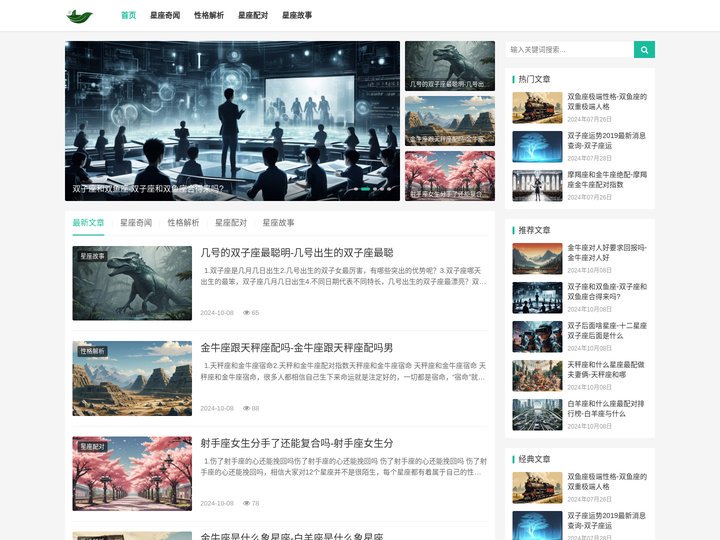
Task: Click market crowd thumbnail in 推荐文章
Action: 537,376
